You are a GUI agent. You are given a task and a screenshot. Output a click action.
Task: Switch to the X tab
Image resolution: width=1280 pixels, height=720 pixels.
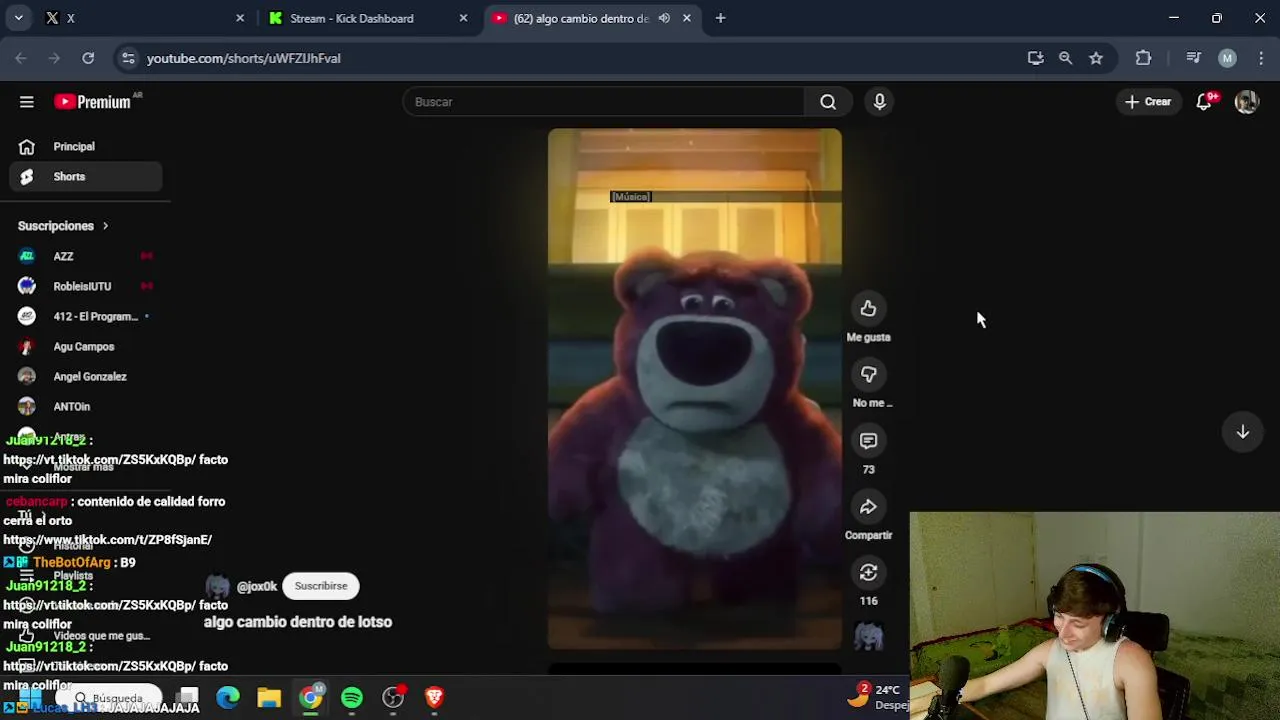145,18
